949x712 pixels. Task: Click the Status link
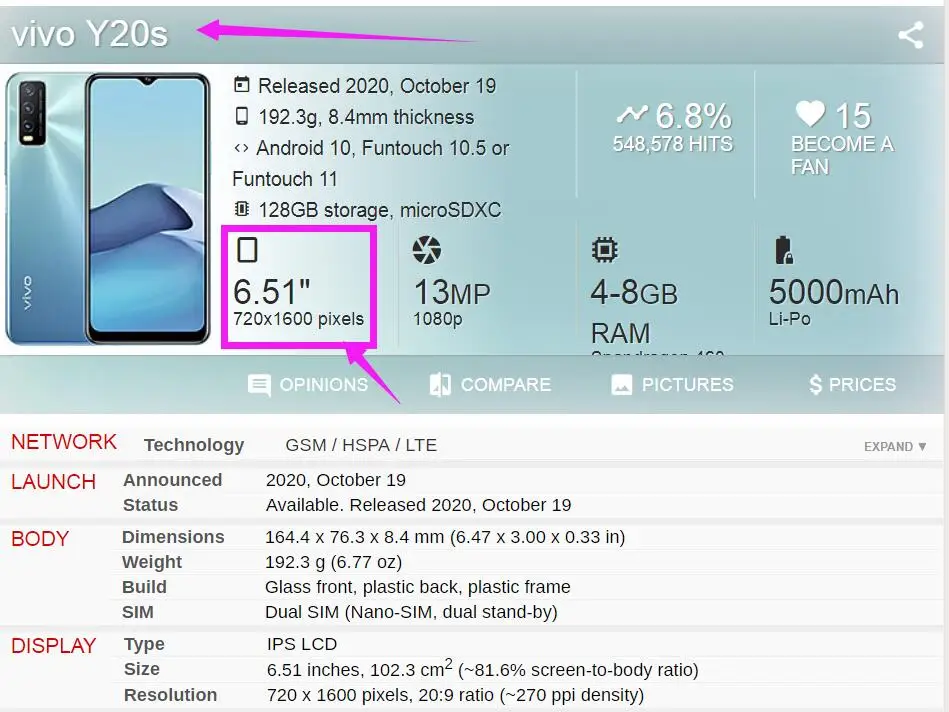[x=151, y=505]
